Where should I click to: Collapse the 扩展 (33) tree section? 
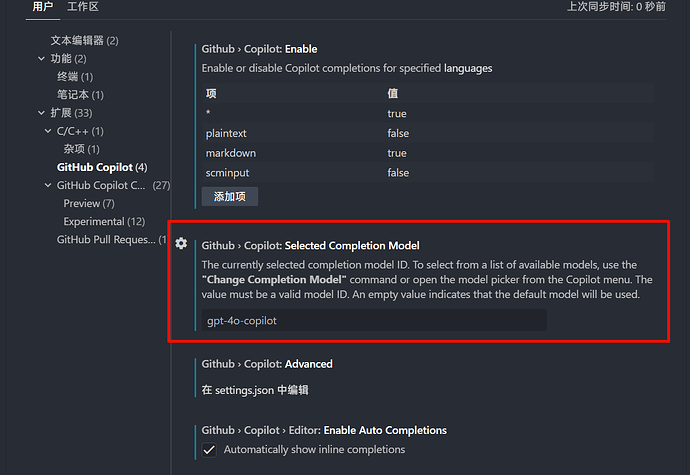point(41,113)
